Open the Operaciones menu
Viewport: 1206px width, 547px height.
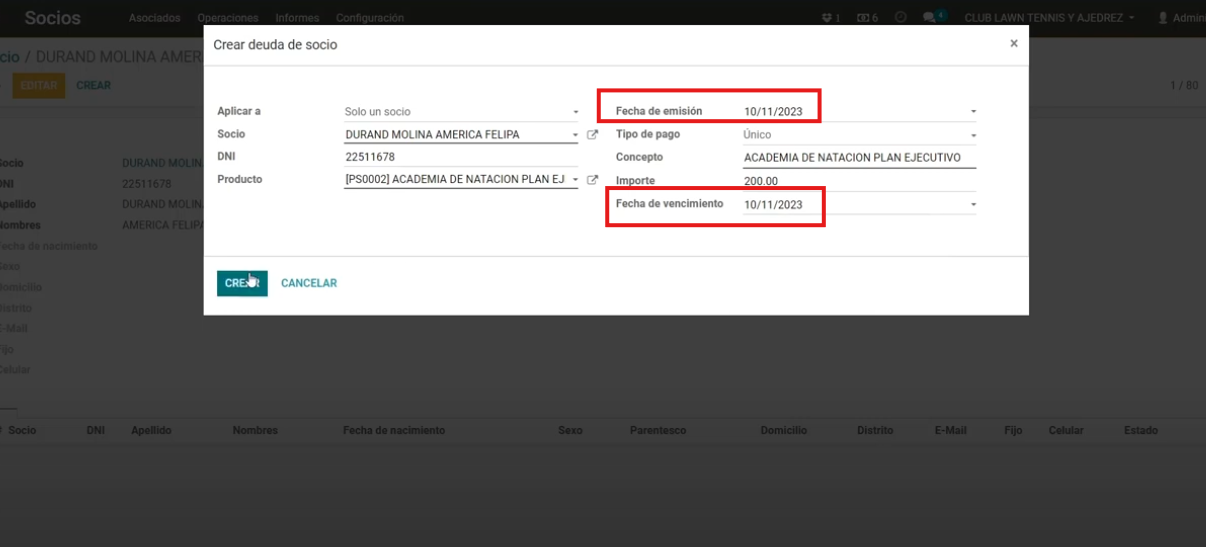[x=228, y=18]
